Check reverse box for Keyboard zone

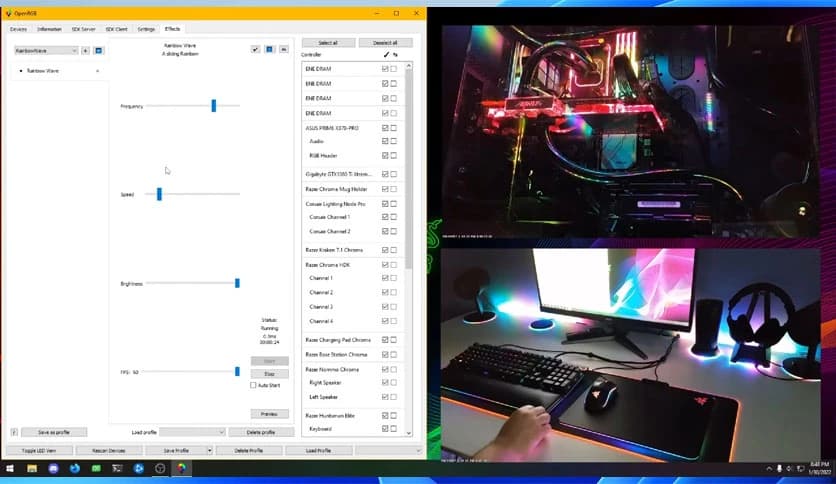[393, 429]
